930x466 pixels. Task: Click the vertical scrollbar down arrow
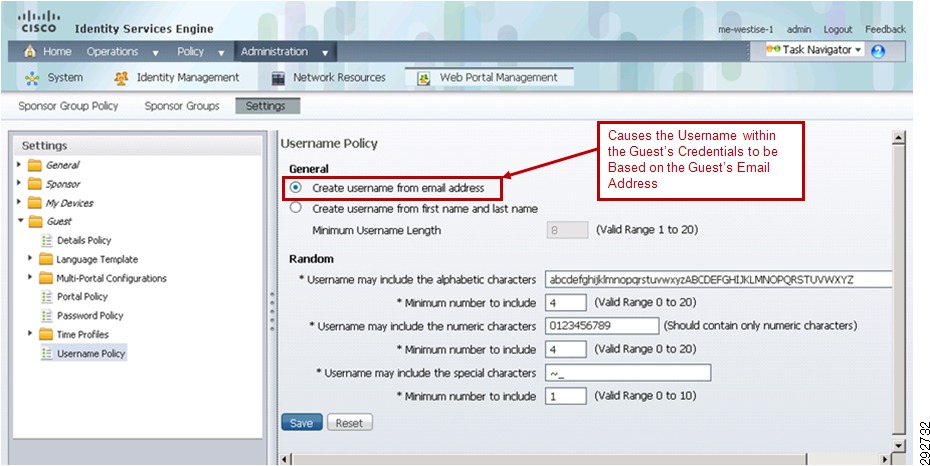coord(899,445)
